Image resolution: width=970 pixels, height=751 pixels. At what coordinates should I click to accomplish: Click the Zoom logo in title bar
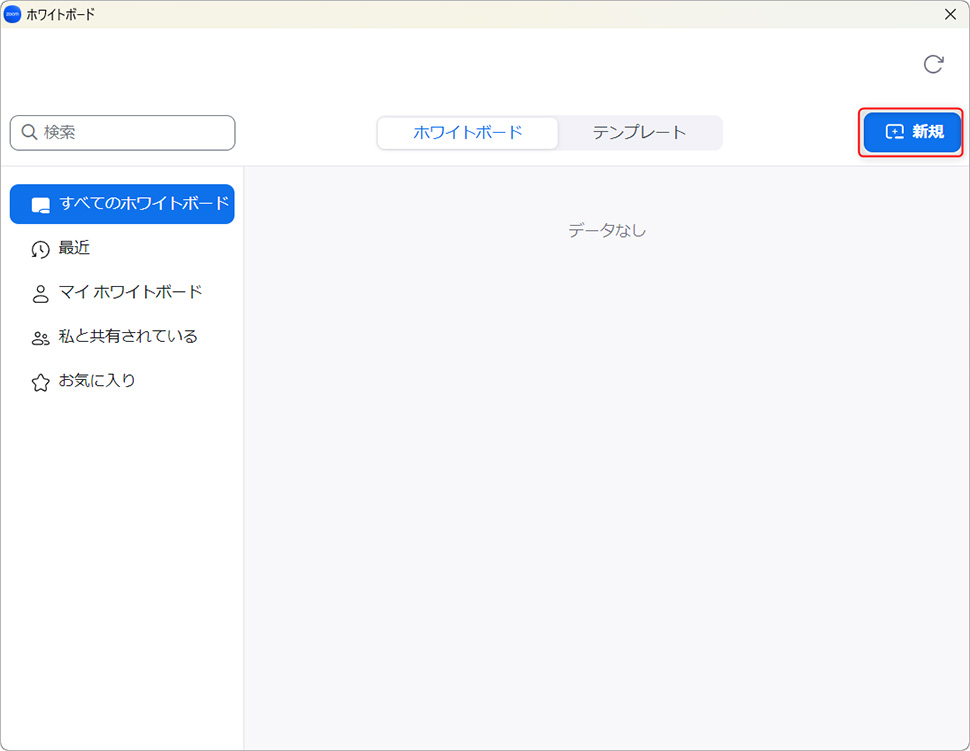tap(12, 14)
